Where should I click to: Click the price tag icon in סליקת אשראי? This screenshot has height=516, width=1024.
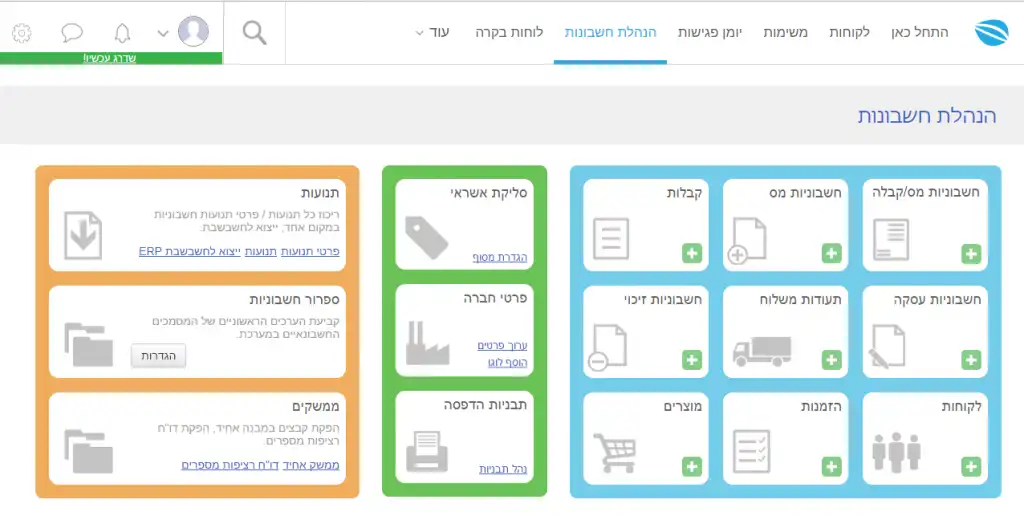[431, 237]
